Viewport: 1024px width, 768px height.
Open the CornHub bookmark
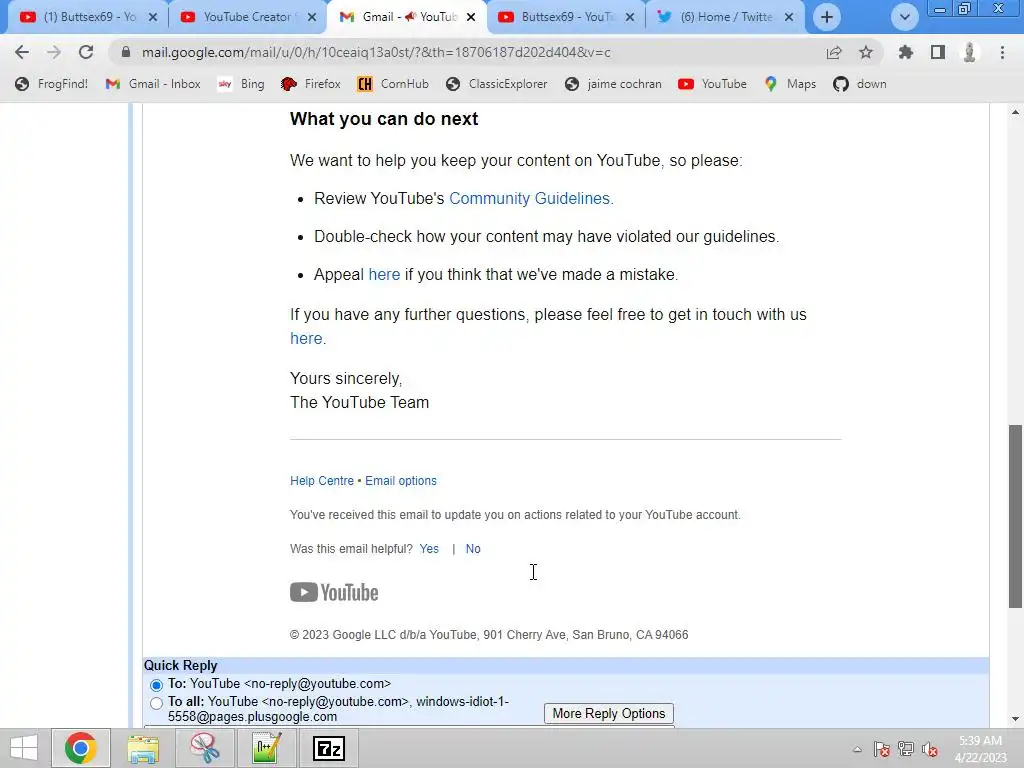pyautogui.click(x=393, y=84)
